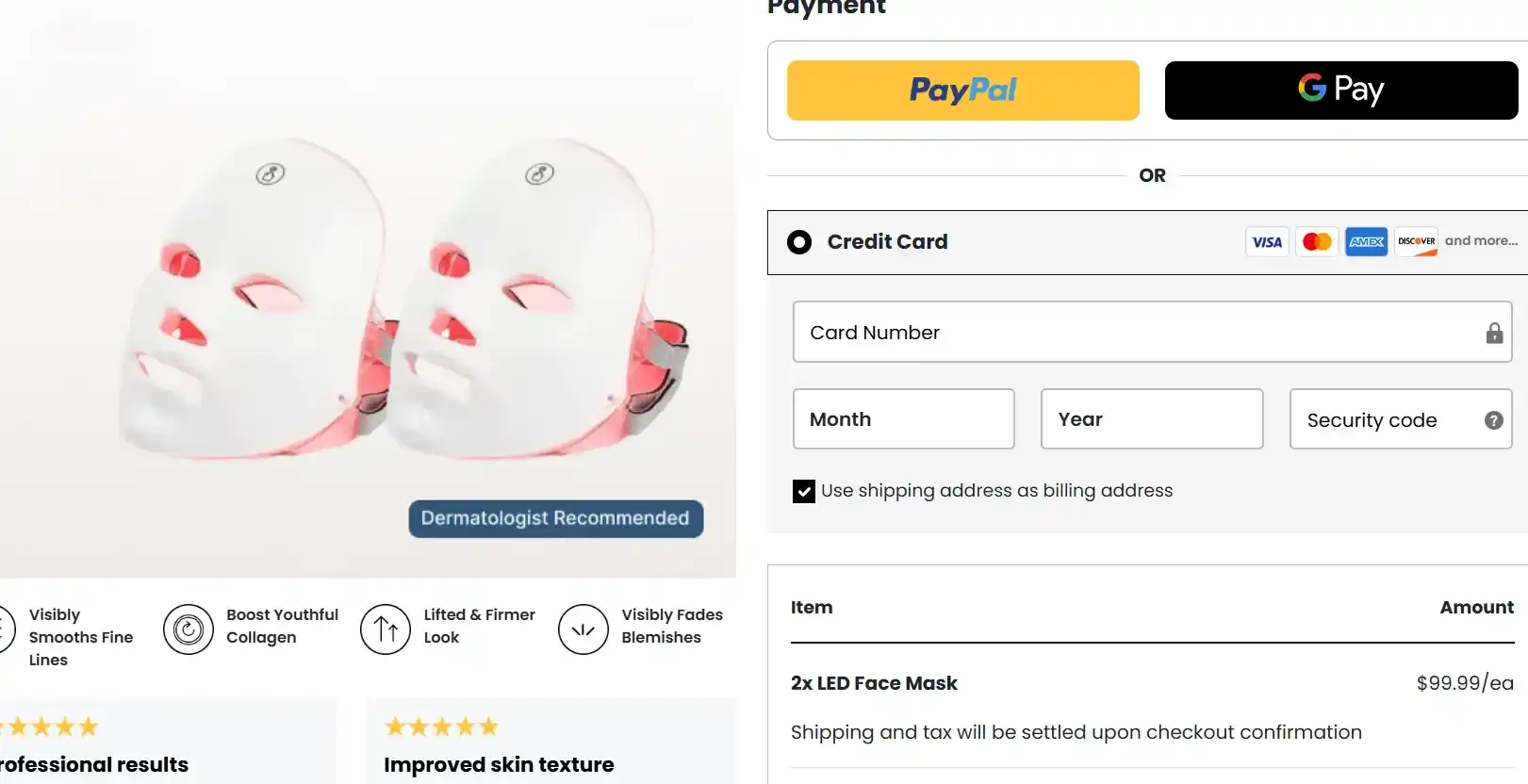Select the Credit Card payment option
Image resolution: width=1528 pixels, height=784 pixels.
(798, 242)
